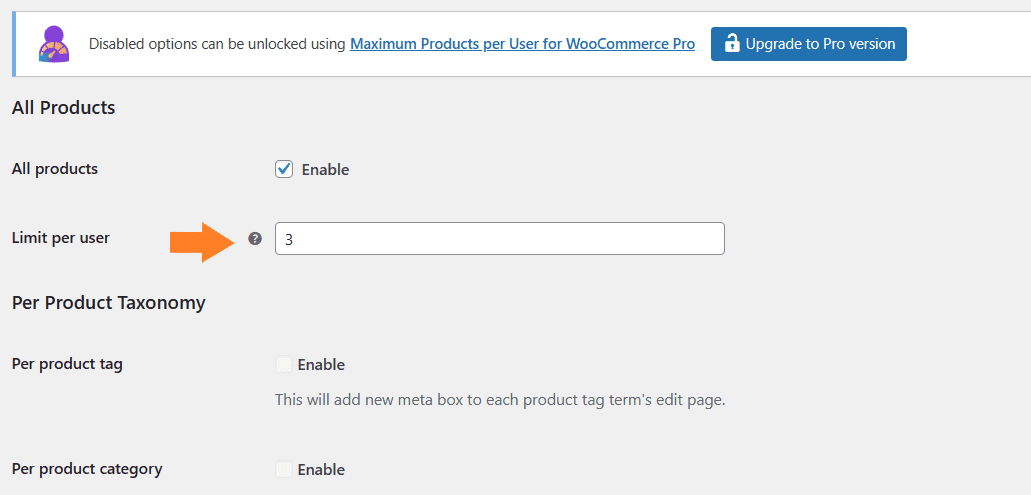The width and height of the screenshot is (1031, 495).
Task: Click Upgrade to Pro version button
Action: click(x=808, y=44)
